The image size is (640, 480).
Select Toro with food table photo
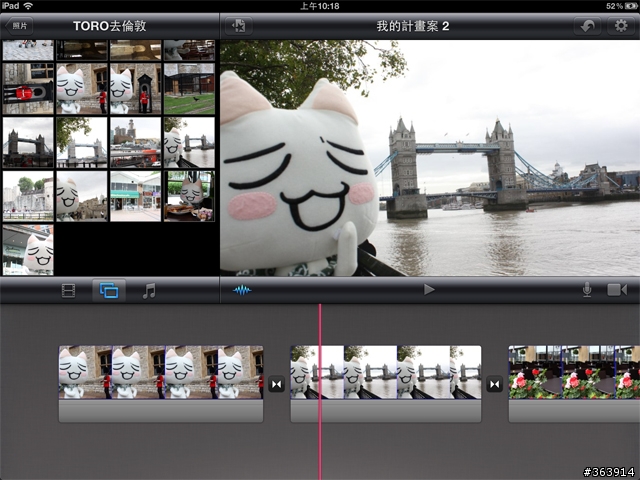coord(189,196)
